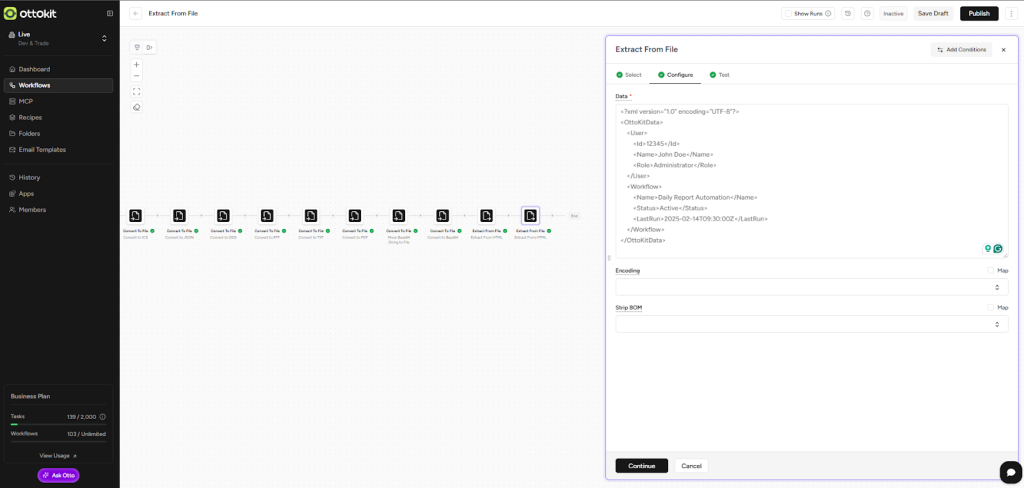Switch to the Test tab
The width and height of the screenshot is (1024, 488).
tap(719, 75)
